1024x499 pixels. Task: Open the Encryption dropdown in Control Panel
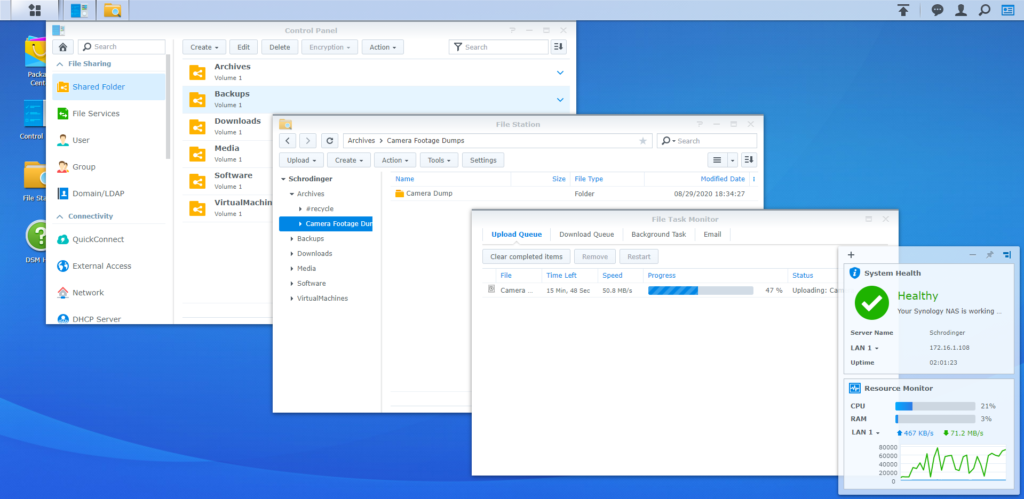click(x=330, y=47)
